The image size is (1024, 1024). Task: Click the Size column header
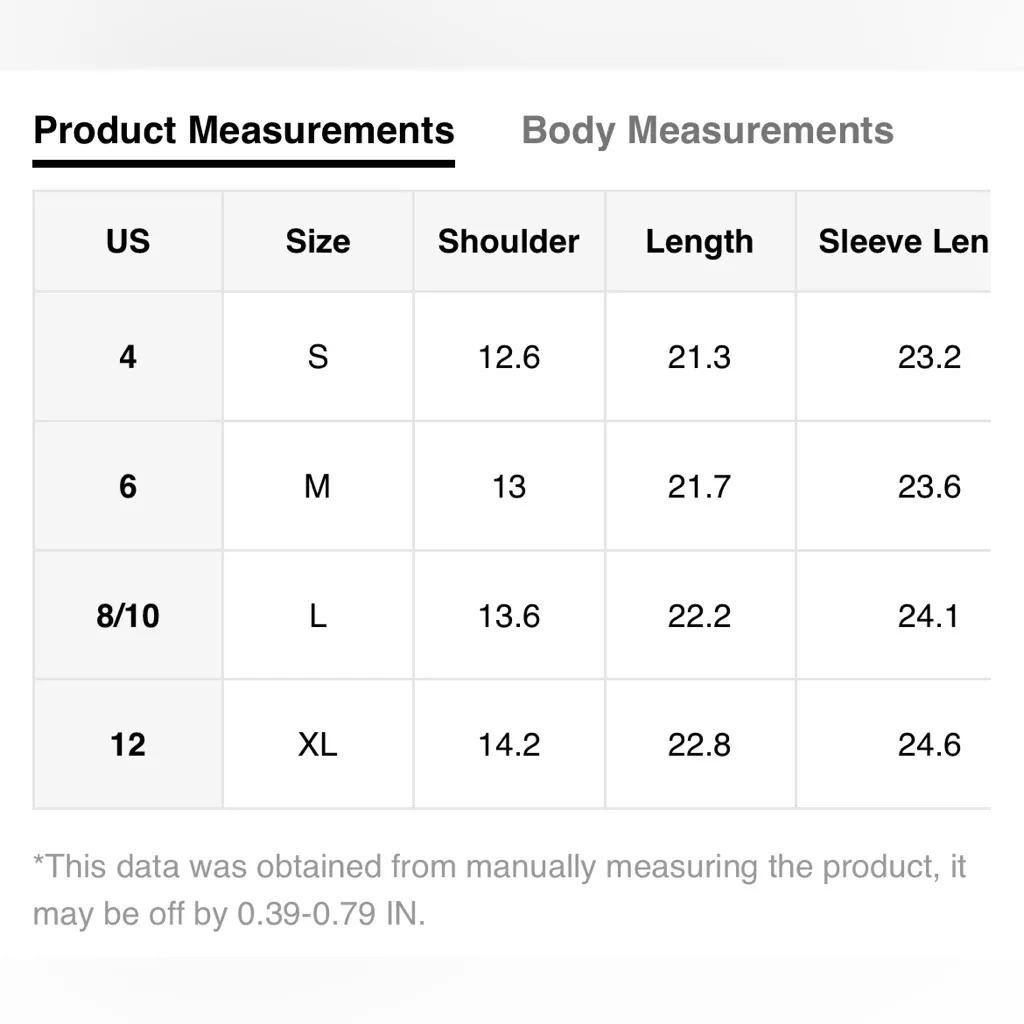[318, 242]
